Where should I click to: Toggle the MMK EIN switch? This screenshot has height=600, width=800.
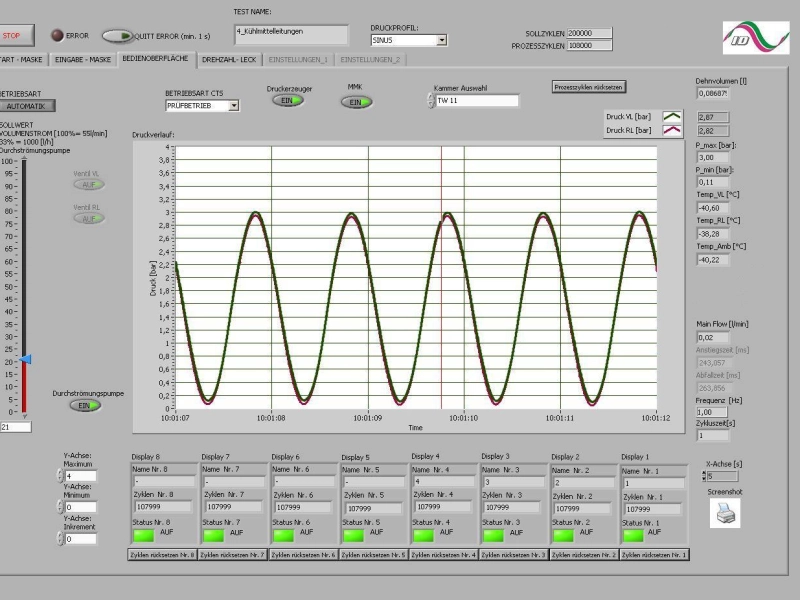tap(356, 102)
